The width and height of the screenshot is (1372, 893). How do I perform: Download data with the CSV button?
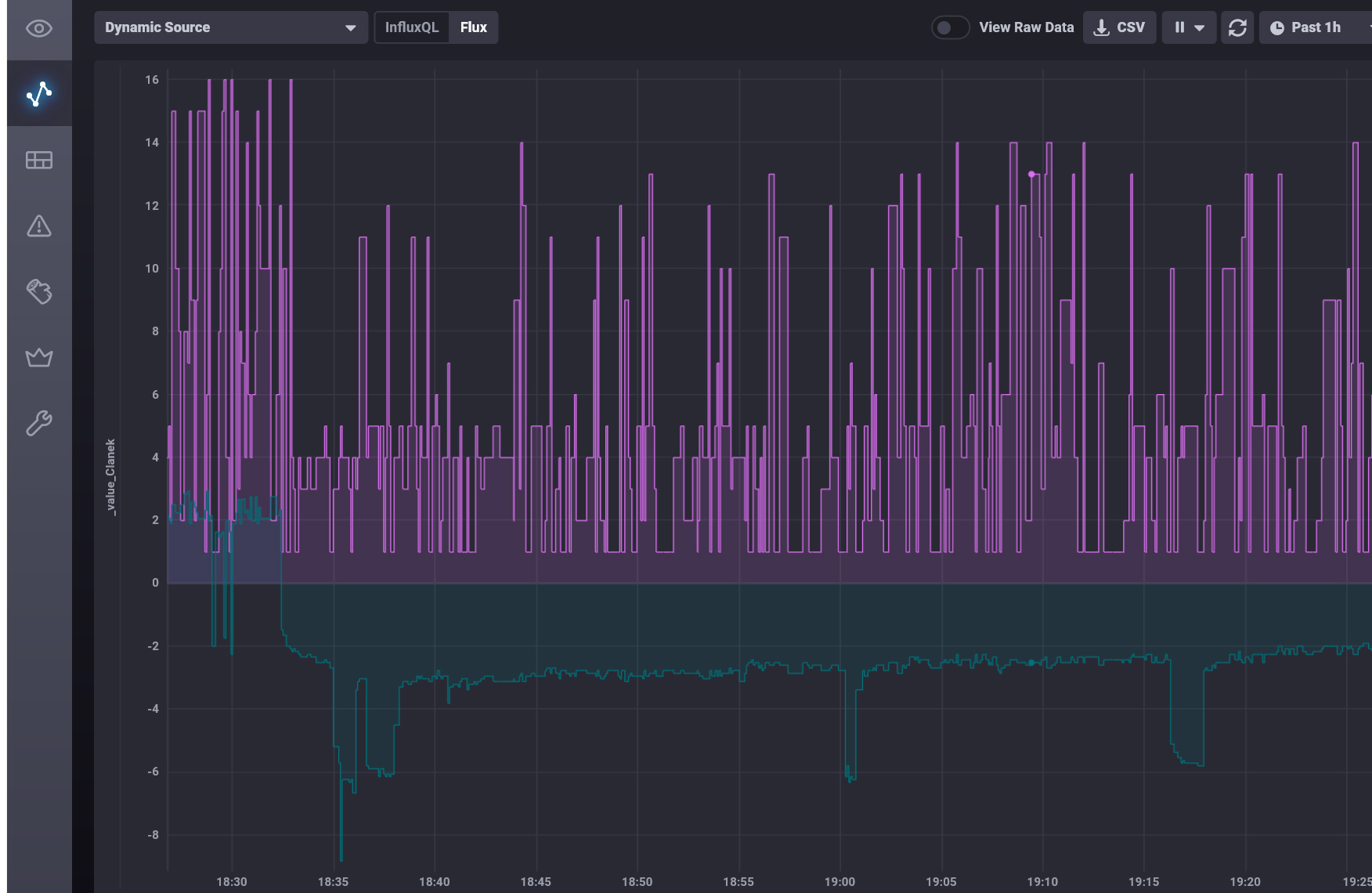click(x=1119, y=27)
